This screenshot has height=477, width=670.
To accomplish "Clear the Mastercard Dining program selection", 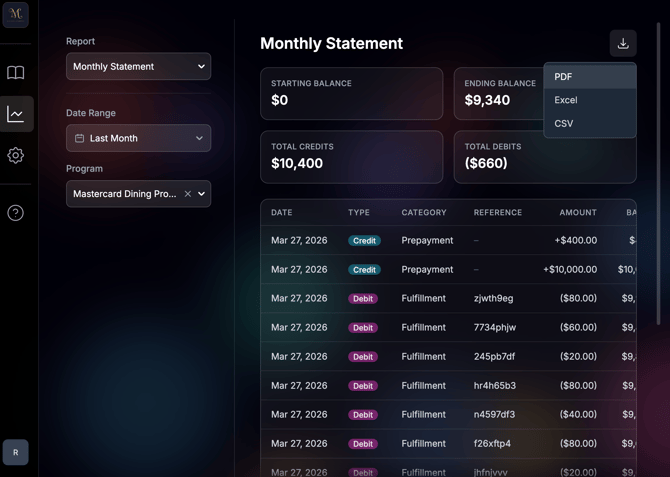I will click(x=187, y=194).
